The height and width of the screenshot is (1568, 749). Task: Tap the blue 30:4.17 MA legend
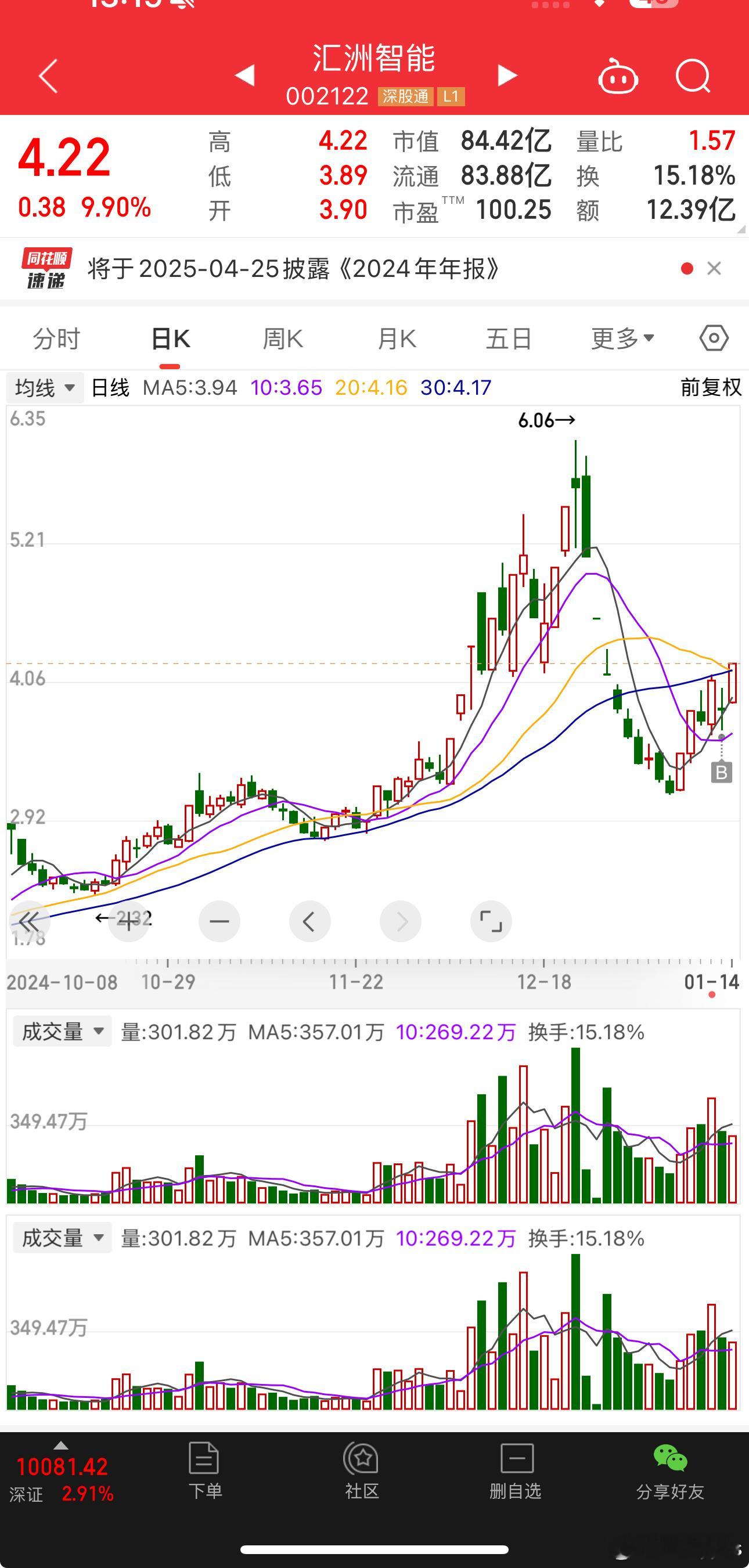(x=455, y=388)
